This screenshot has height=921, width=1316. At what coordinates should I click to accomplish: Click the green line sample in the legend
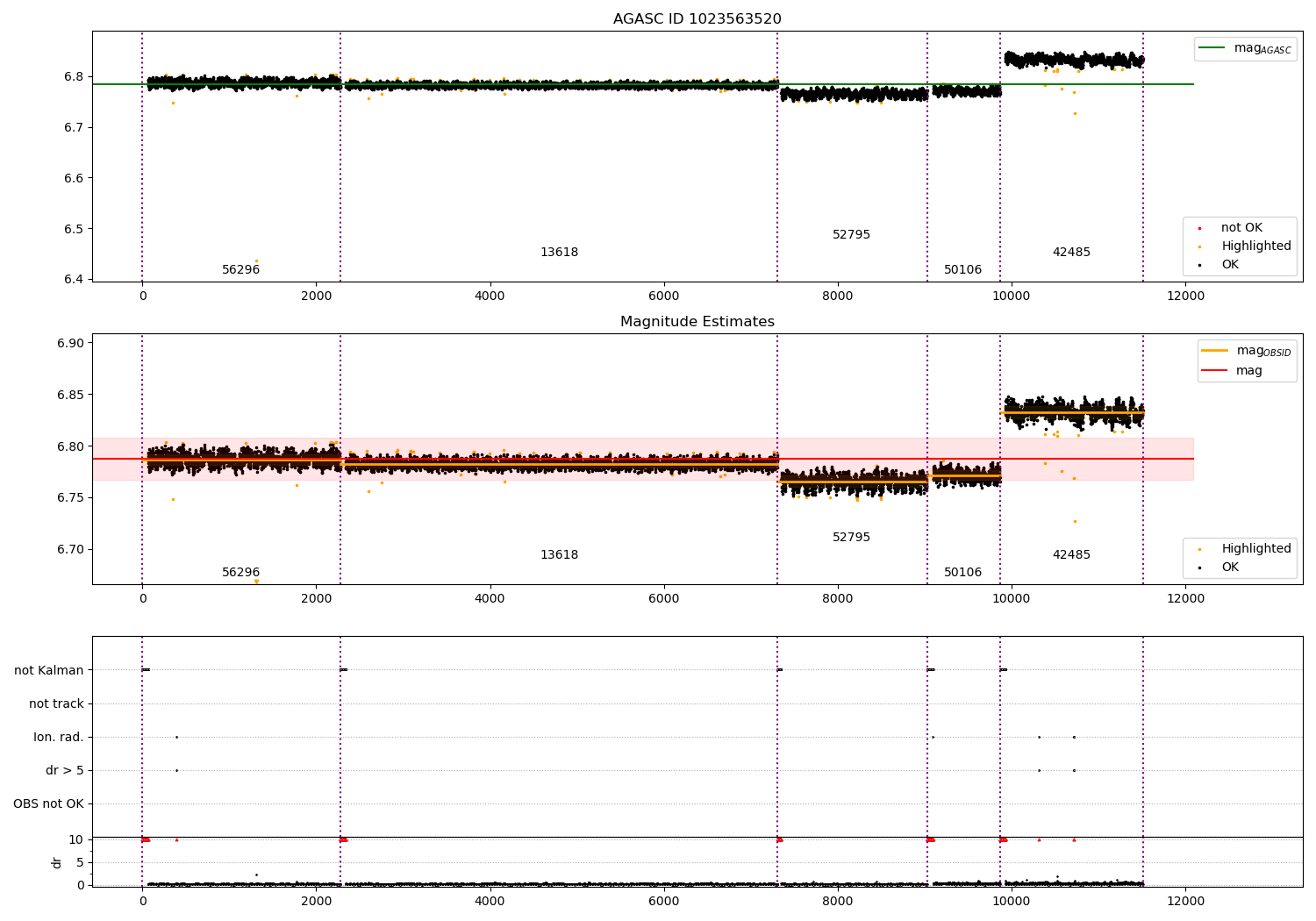tap(1212, 48)
